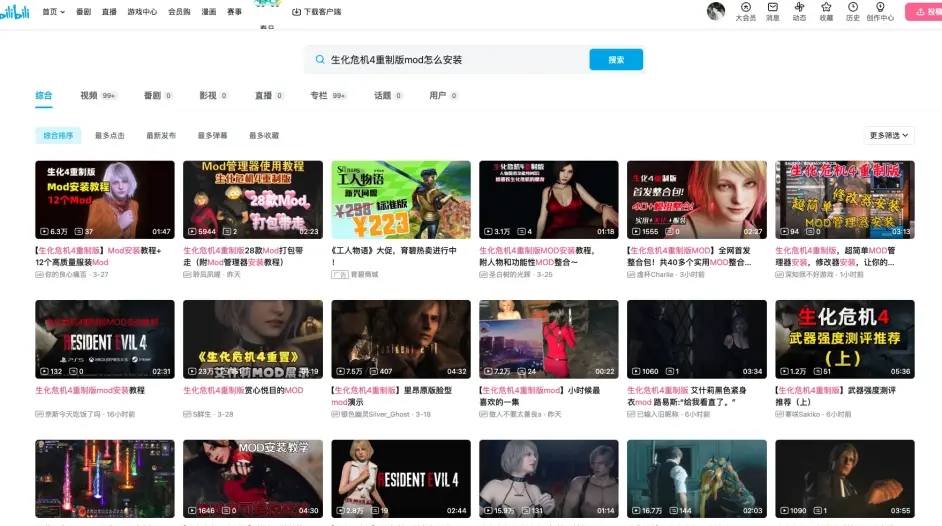Click the blue 搜索 button

click(616, 59)
